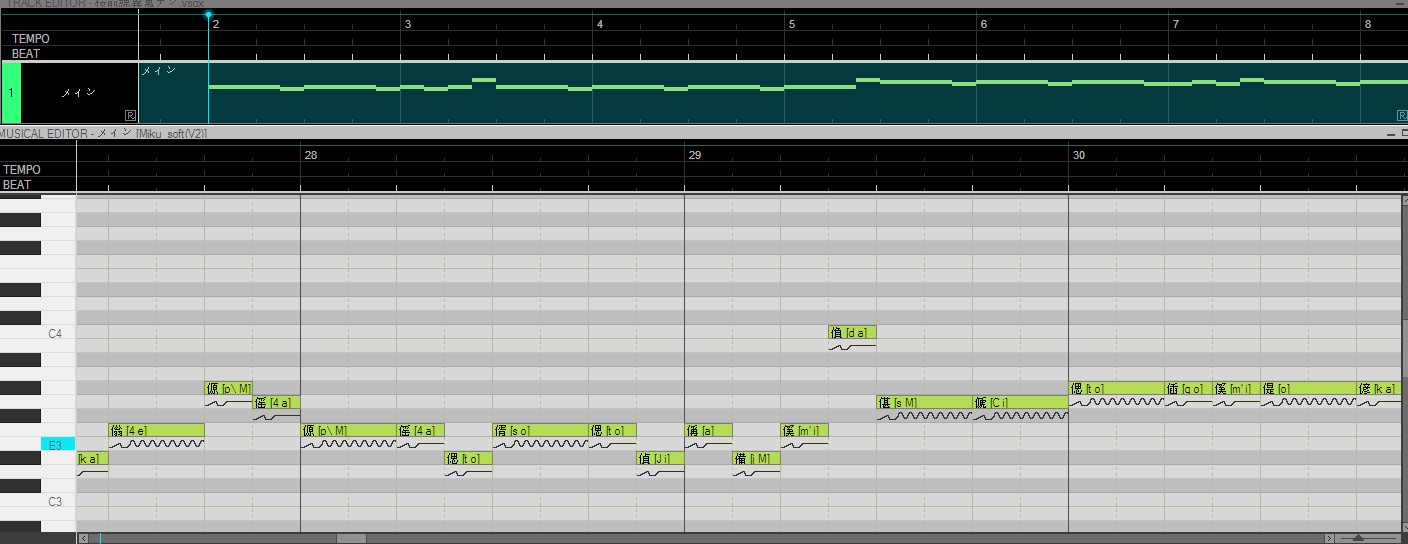Minimize the Musical Editor panel

pyautogui.click(x=1391, y=133)
